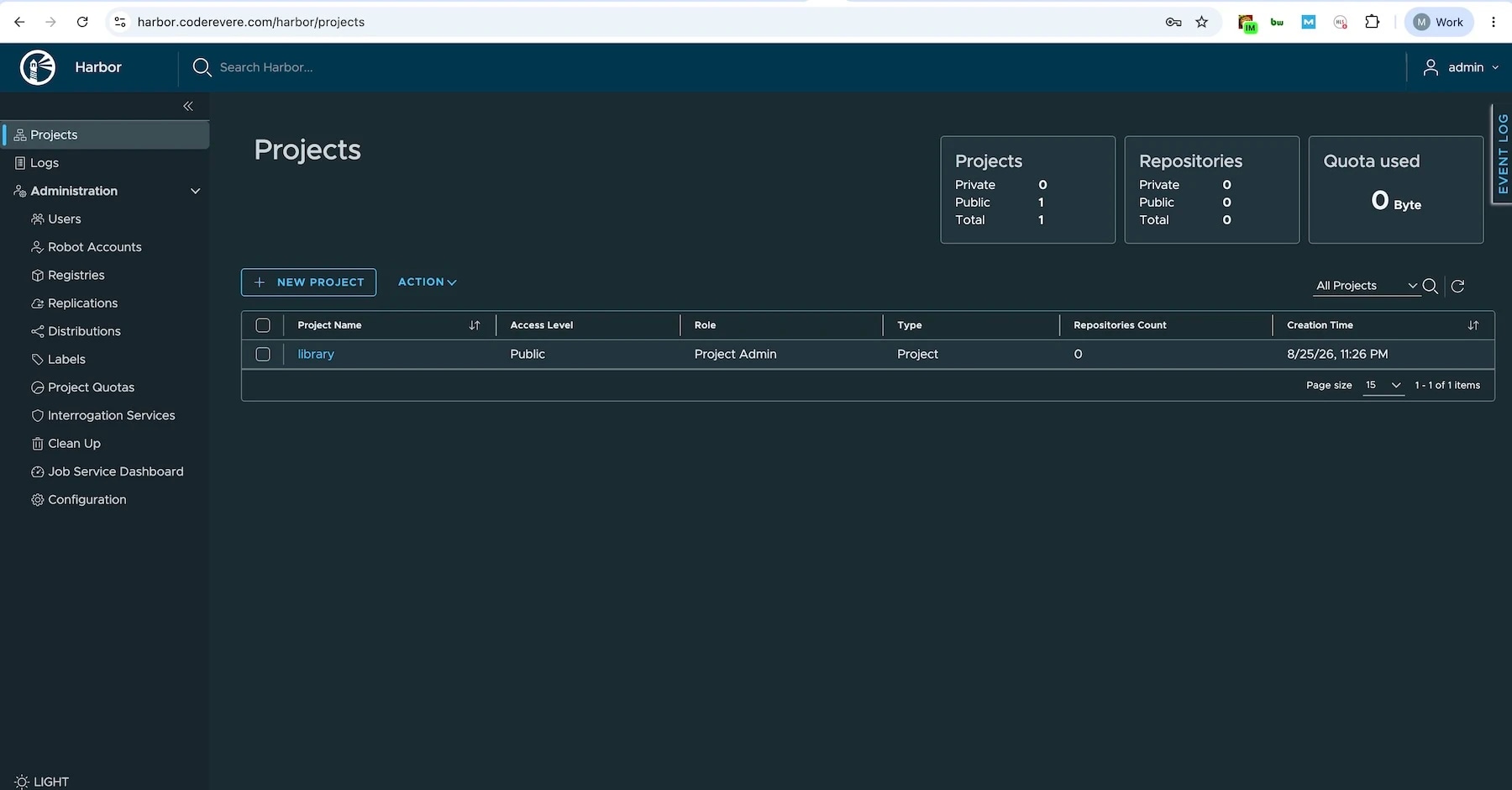This screenshot has height=790, width=1512.
Task: Click the Registries box icon
Action: coord(37,275)
